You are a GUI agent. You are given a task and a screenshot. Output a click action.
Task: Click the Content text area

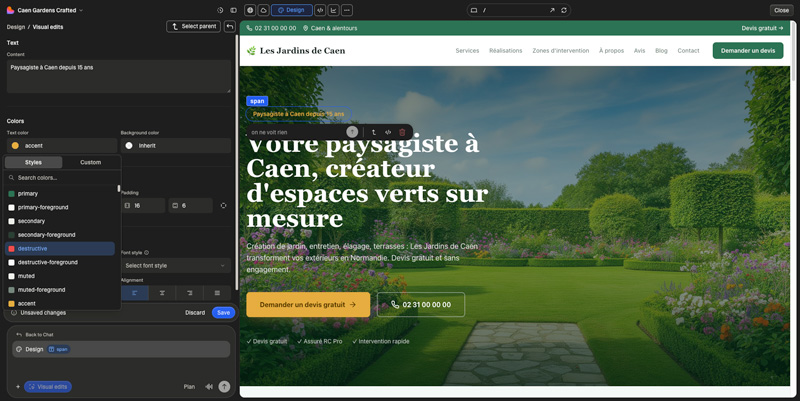coord(119,77)
